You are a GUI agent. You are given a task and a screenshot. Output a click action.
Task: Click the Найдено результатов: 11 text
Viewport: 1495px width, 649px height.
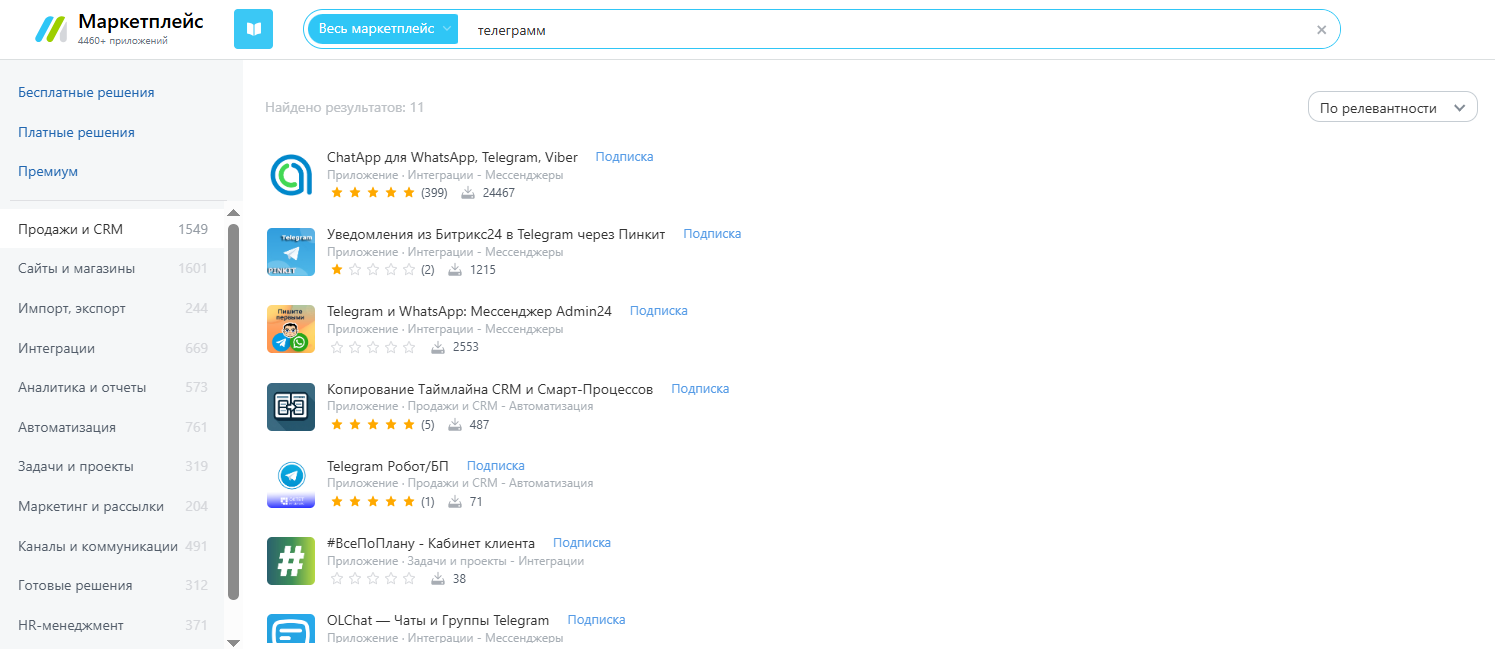pos(345,107)
